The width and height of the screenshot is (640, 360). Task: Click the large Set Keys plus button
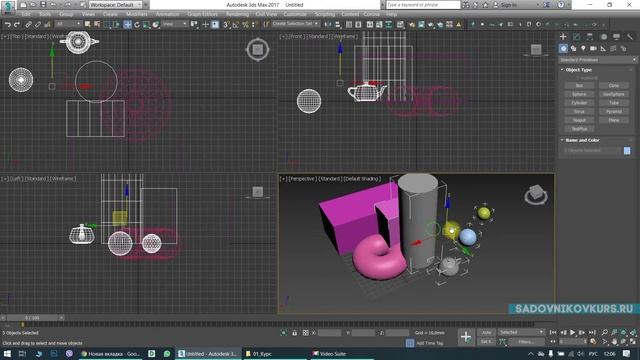(466, 337)
